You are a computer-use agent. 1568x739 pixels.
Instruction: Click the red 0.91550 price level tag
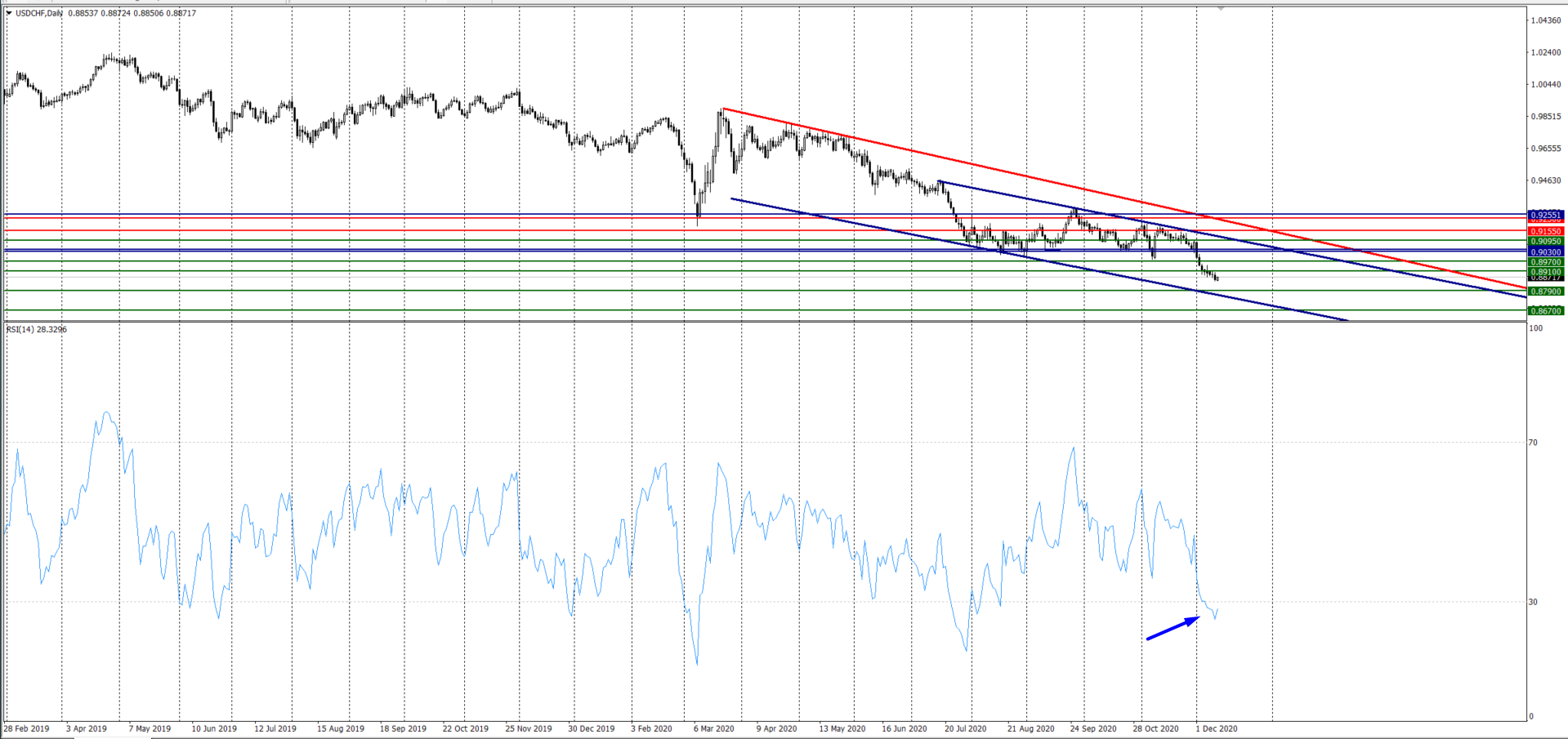pos(1545,232)
